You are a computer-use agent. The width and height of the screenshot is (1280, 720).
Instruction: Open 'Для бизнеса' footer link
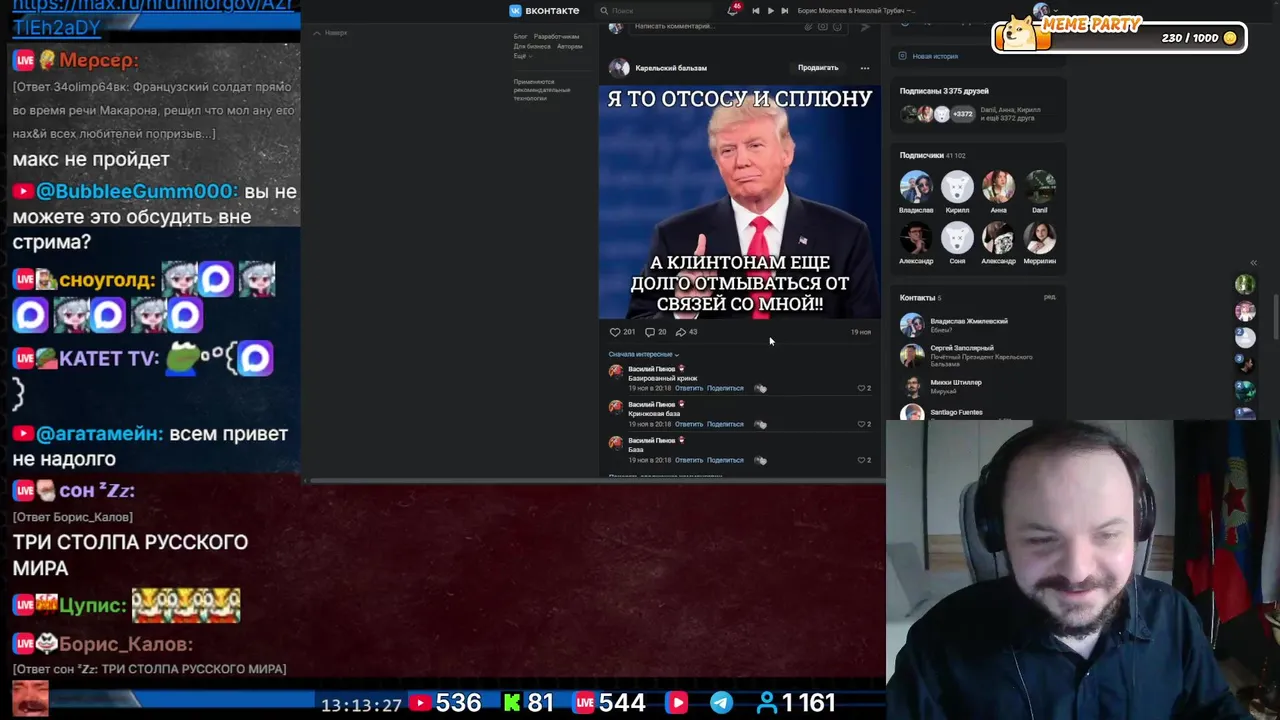(x=532, y=46)
